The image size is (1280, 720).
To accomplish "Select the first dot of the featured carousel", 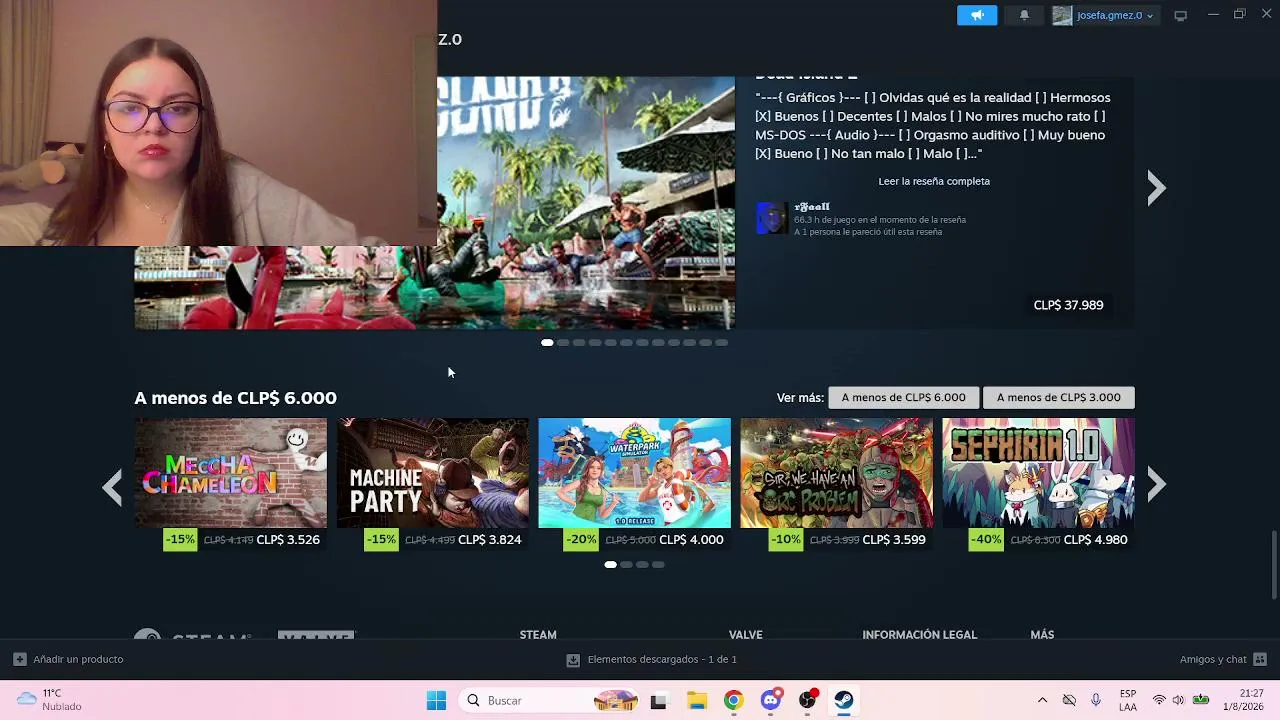I will coord(547,342).
